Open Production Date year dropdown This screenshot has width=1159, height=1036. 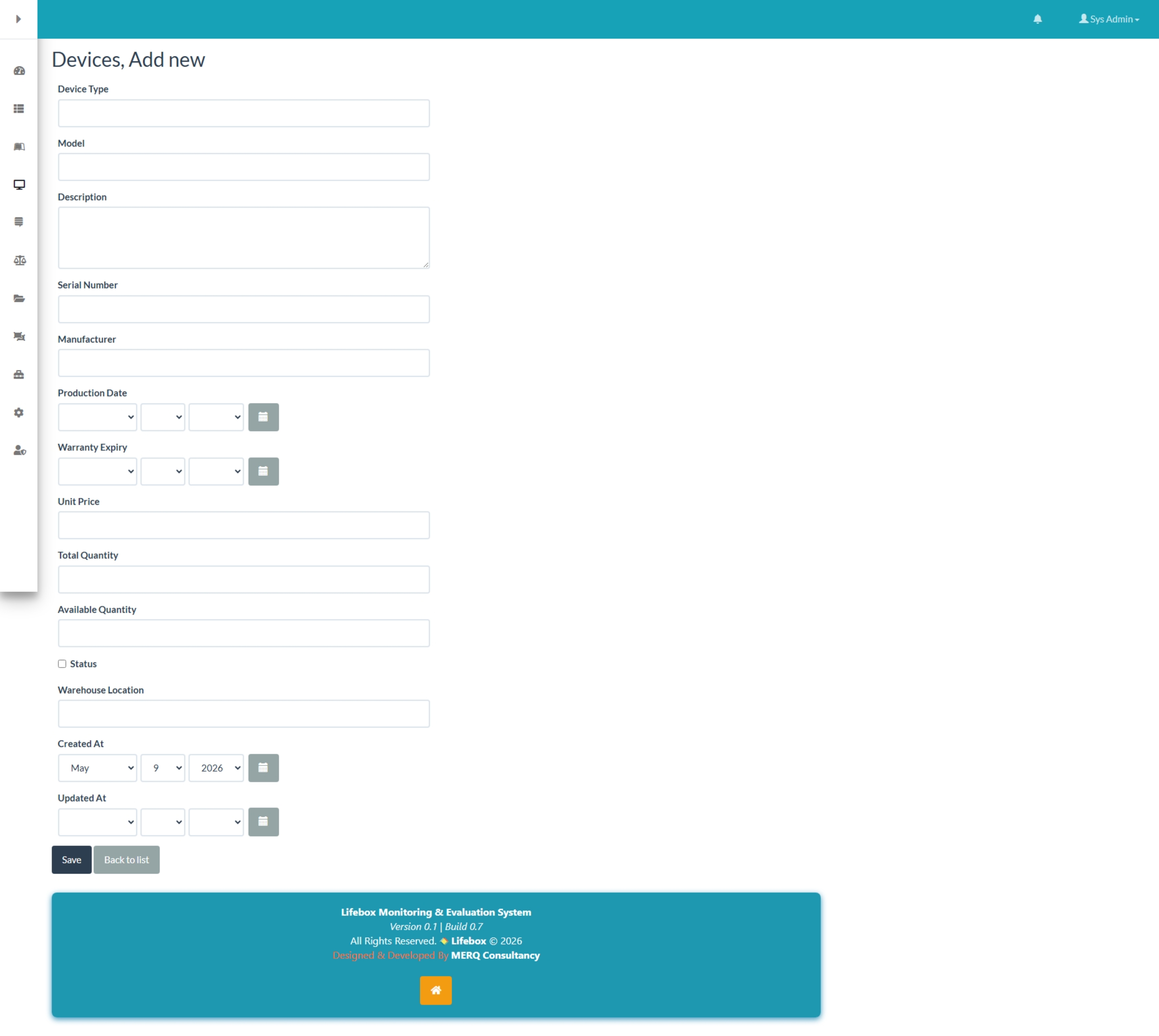click(216, 417)
